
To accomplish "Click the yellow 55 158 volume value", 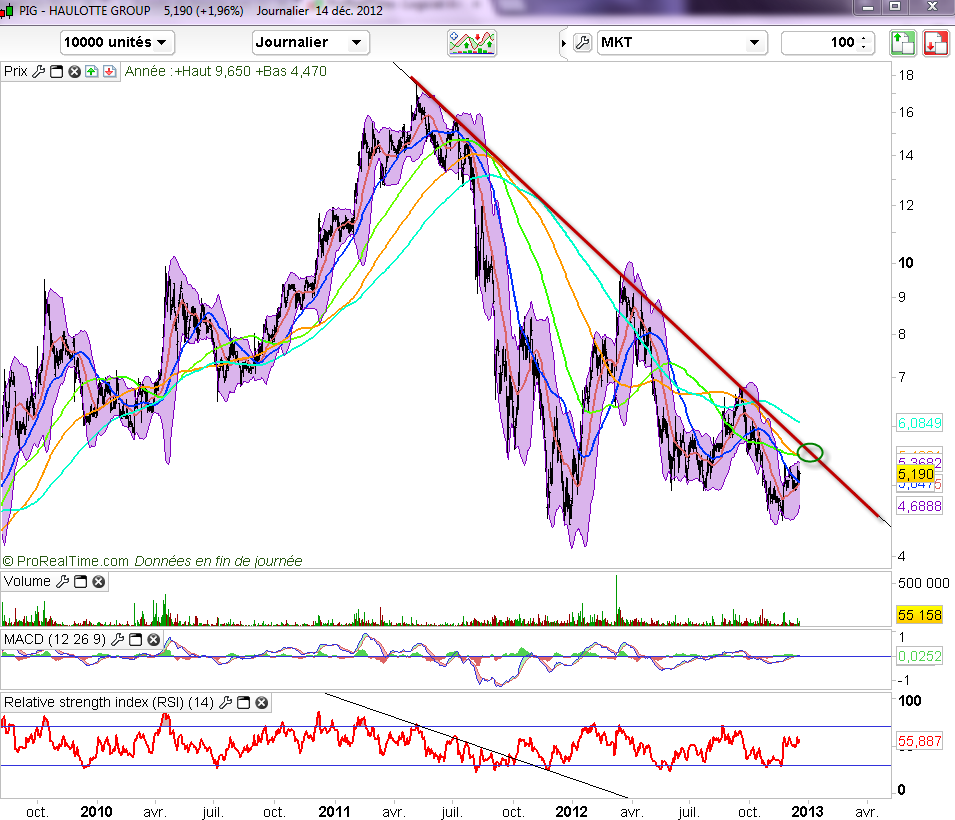I will coord(920,615).
